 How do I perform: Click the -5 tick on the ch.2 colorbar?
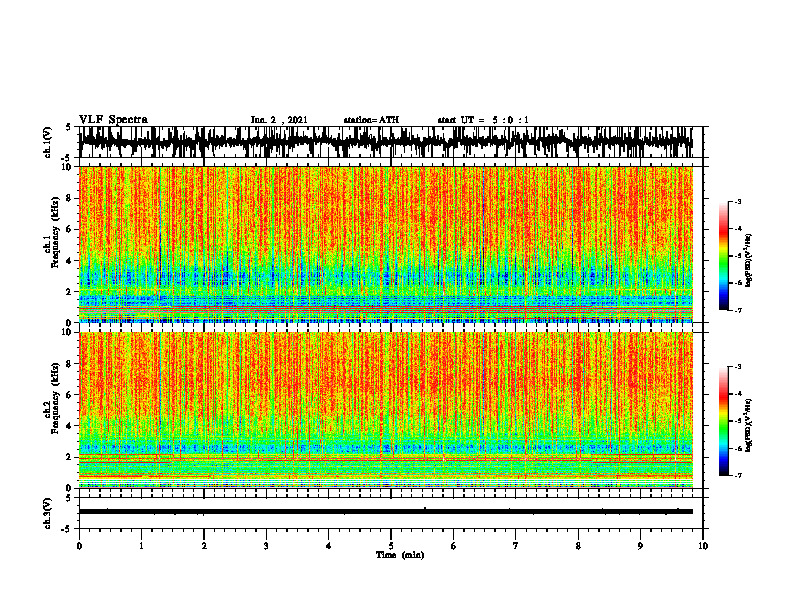point(738,421)
